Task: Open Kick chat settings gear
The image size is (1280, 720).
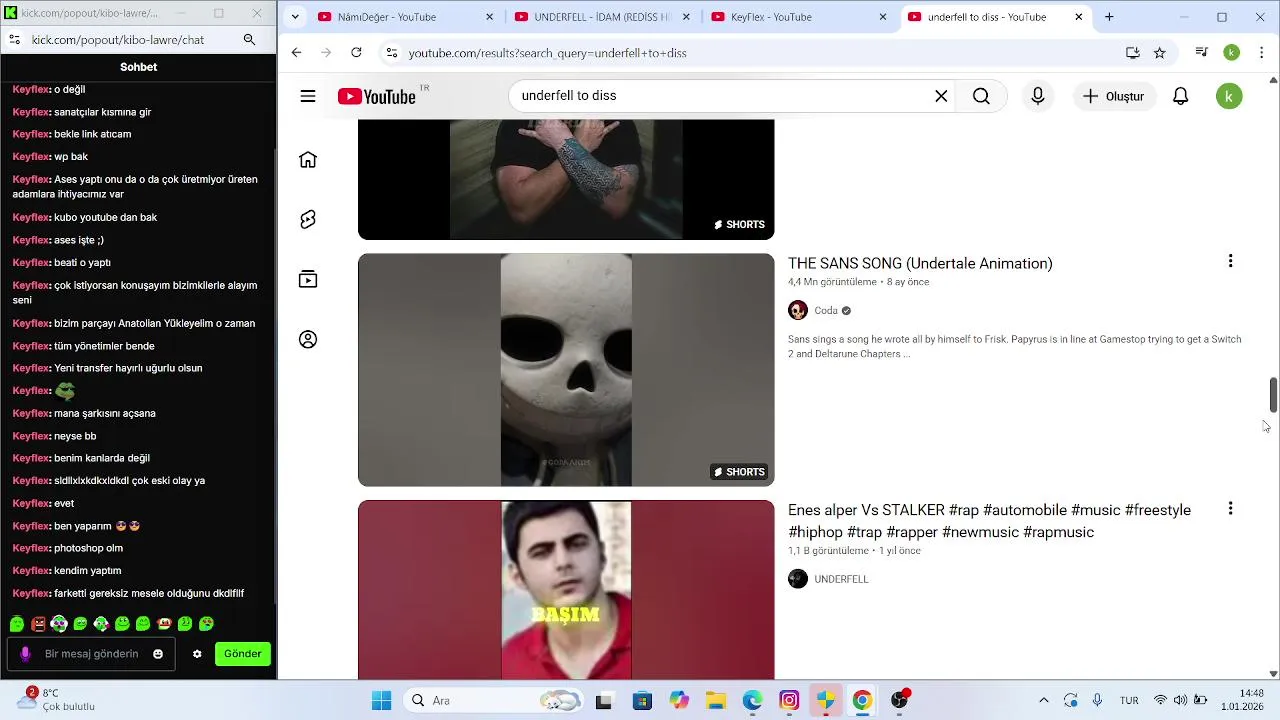Action: pos(197,654)
